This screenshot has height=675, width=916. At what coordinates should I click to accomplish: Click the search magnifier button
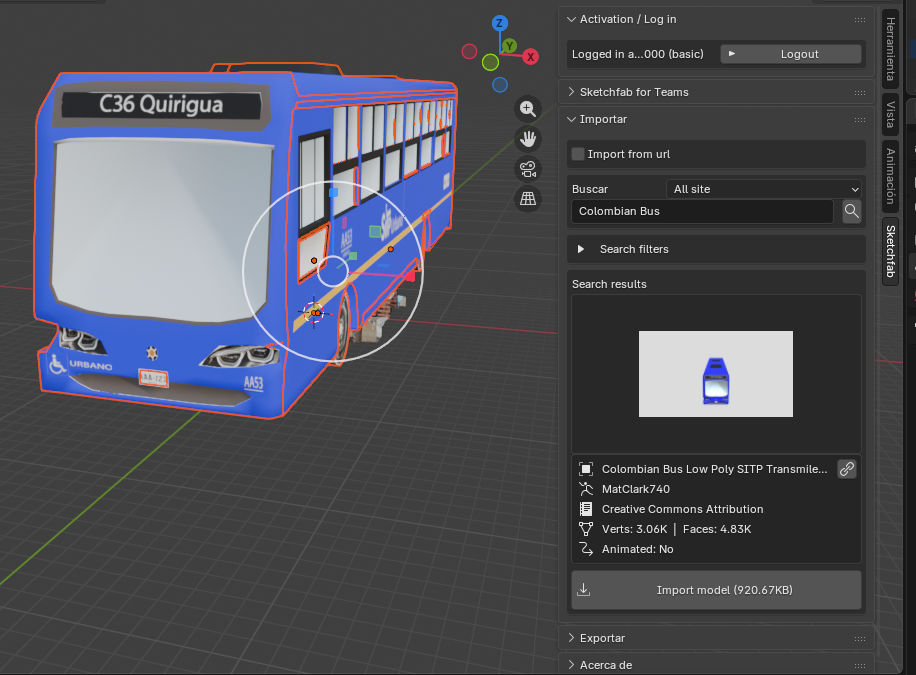(x=851, y=211)
